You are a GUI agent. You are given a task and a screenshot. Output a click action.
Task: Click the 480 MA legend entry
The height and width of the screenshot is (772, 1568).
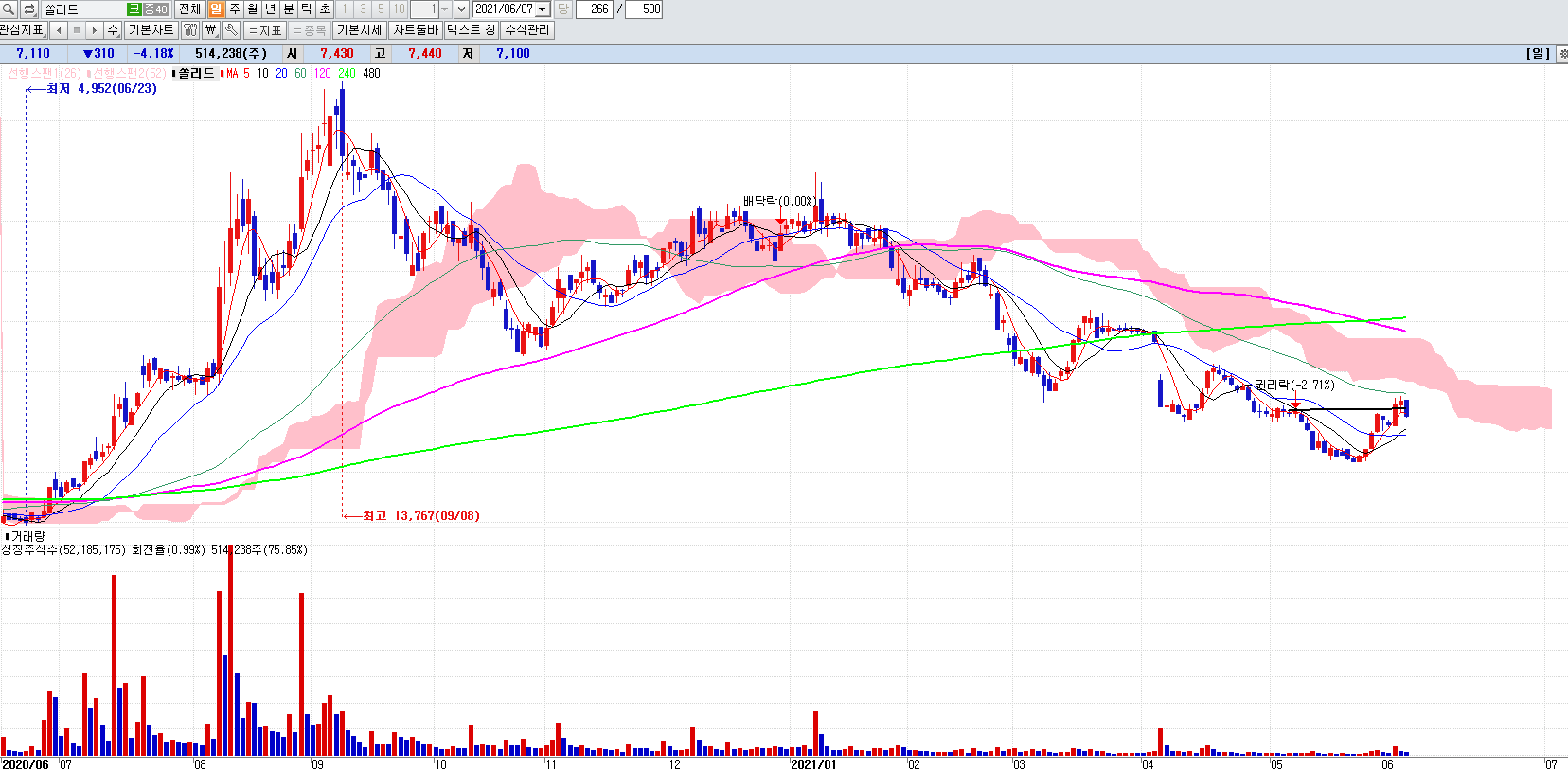point(372,73)
